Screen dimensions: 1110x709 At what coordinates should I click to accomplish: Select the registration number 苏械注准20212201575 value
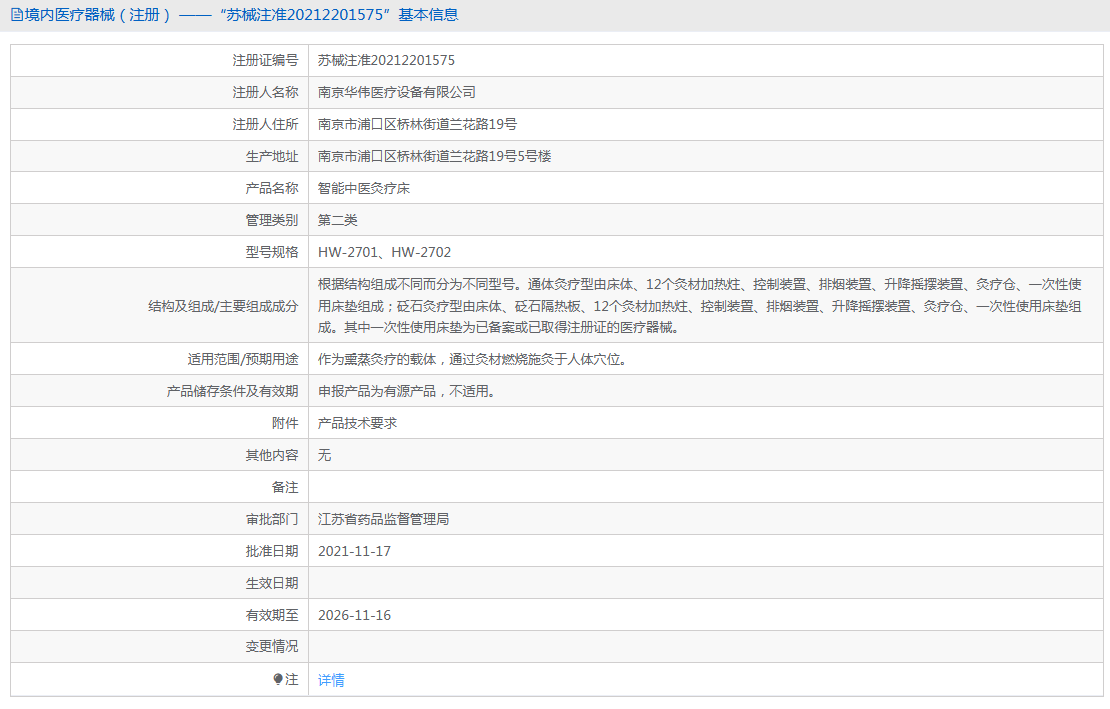387,61
